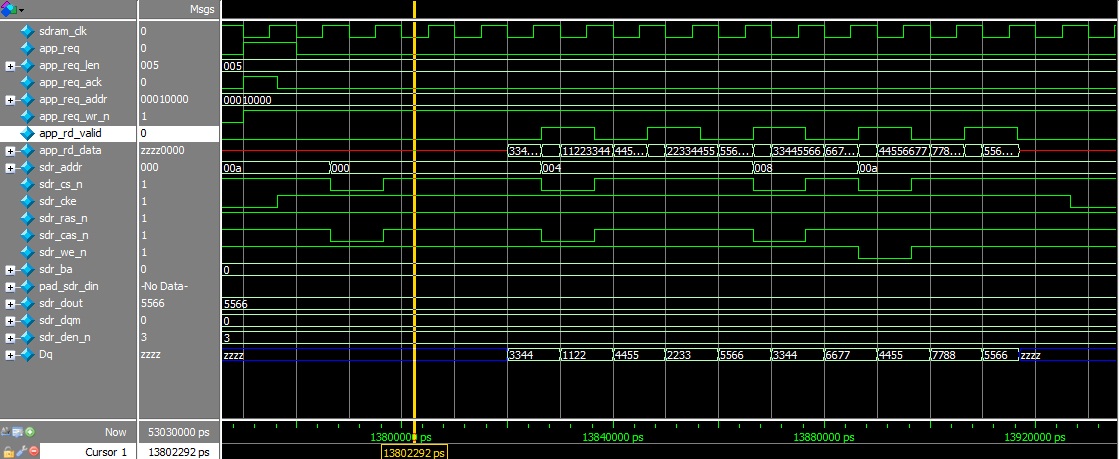
Task: Open the signal format dropdown at top left
Action: pyautogui.click(x=14, y=9)
